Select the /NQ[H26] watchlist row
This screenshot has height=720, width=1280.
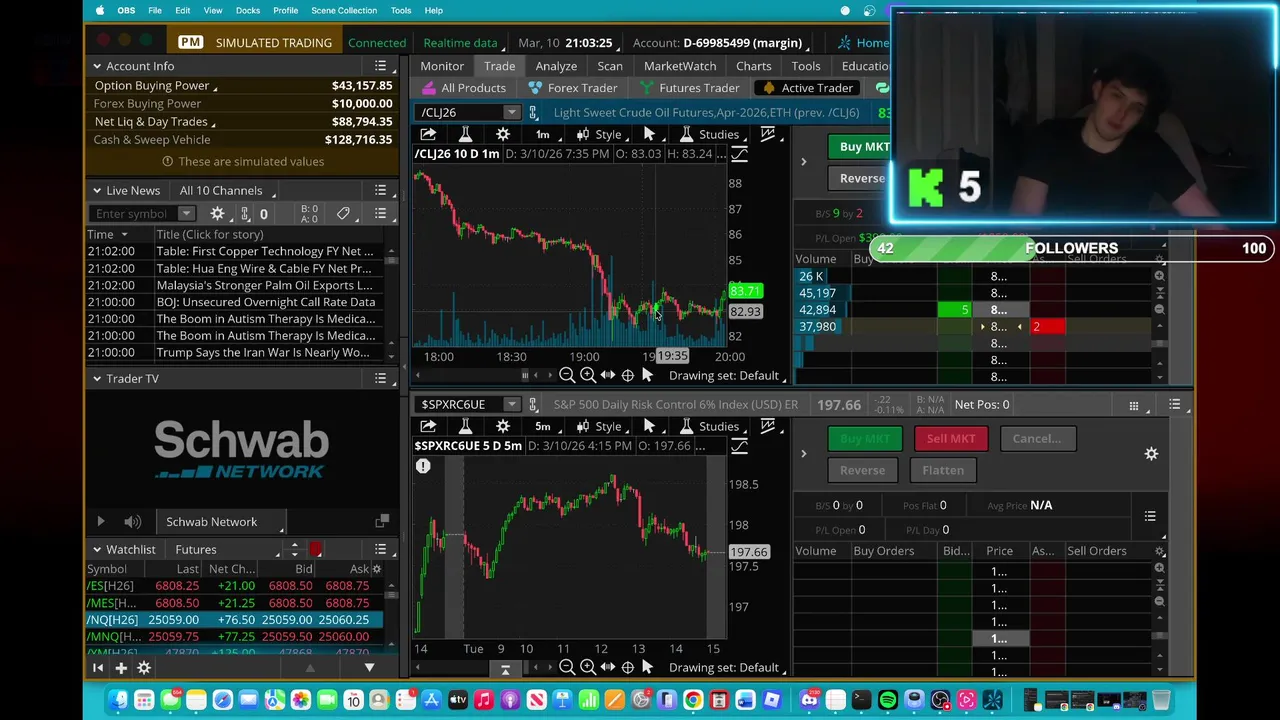(x=234, y=620)
